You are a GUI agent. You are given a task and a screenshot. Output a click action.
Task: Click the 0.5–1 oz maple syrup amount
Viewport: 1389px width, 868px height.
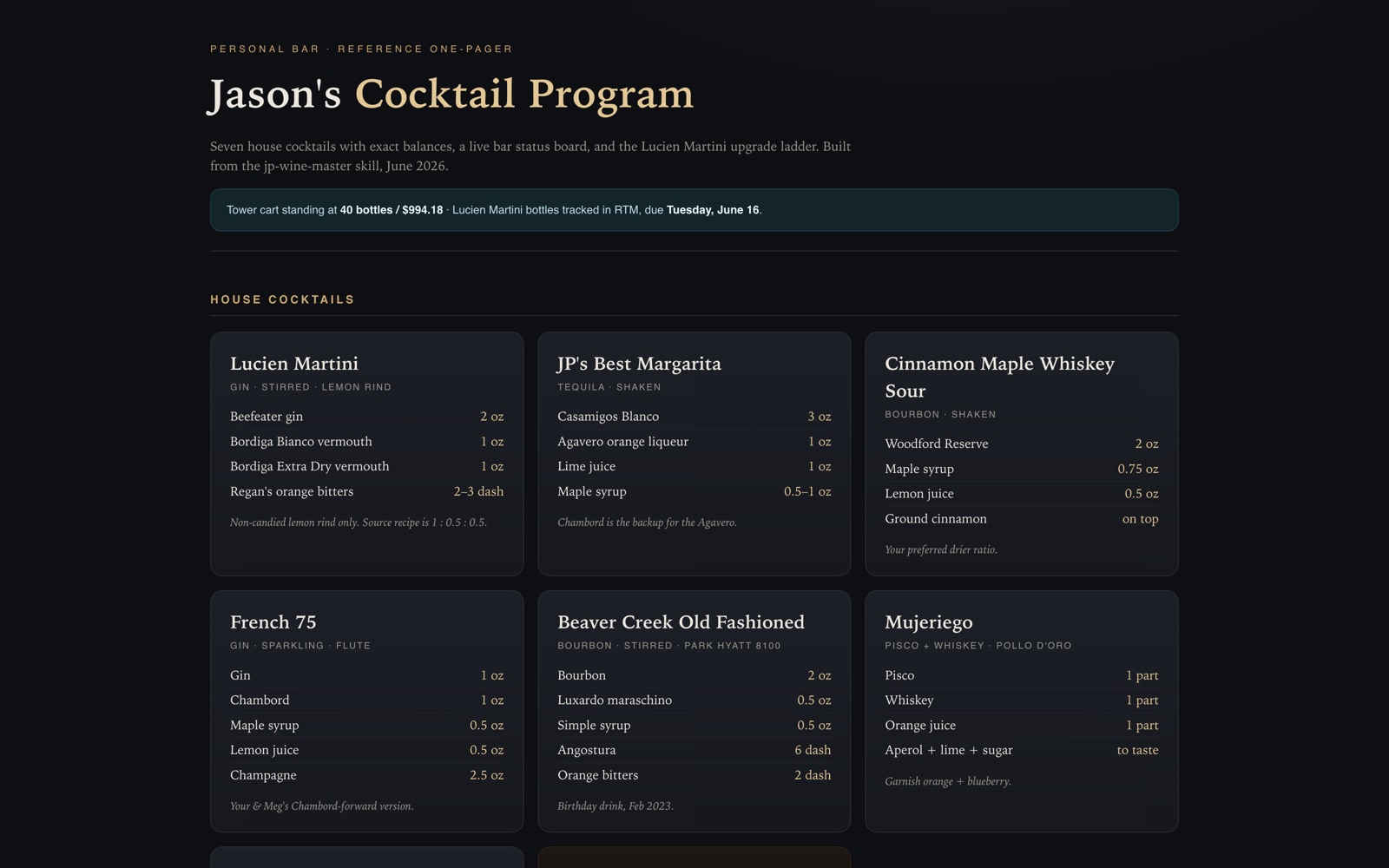(807, 491)
